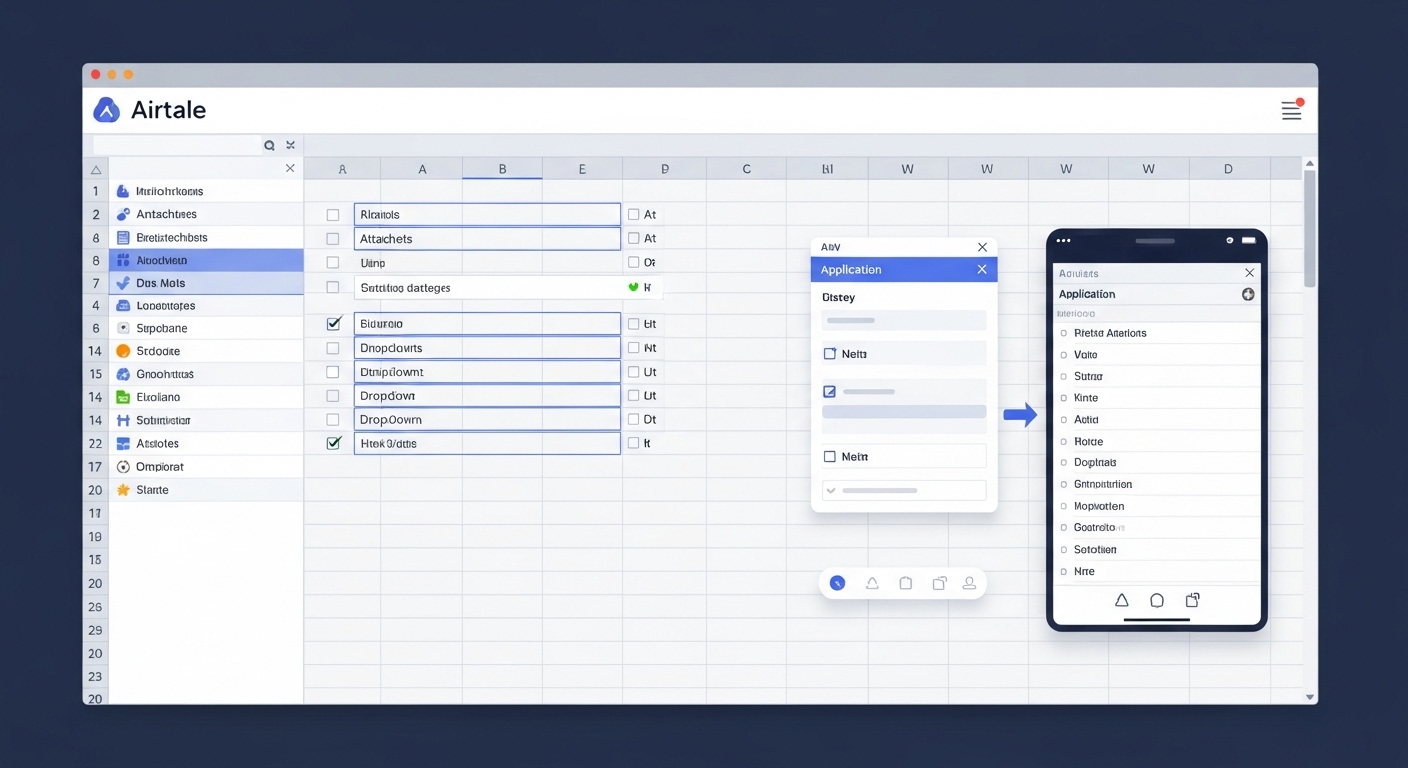Click the Sotmictar sidebar icon

coord(123,420)
